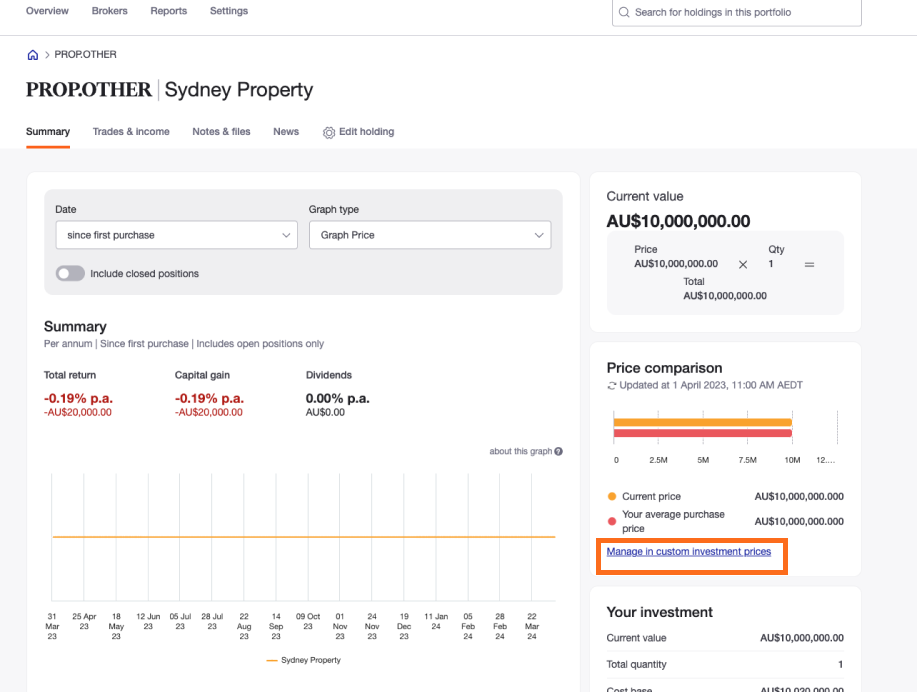
Task: Click the orange Current price bar
Action: [702, 422]
